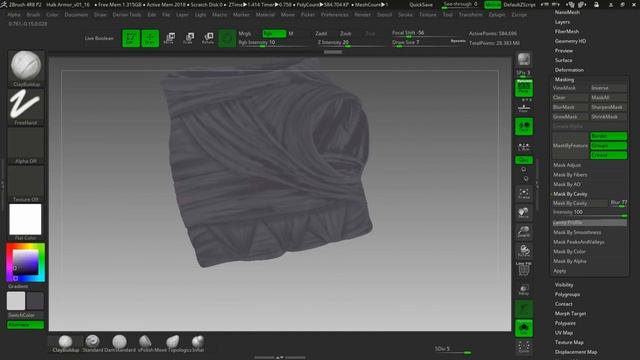Open the Material menu
Screen dimensions: 640x360
click(265, 15)
